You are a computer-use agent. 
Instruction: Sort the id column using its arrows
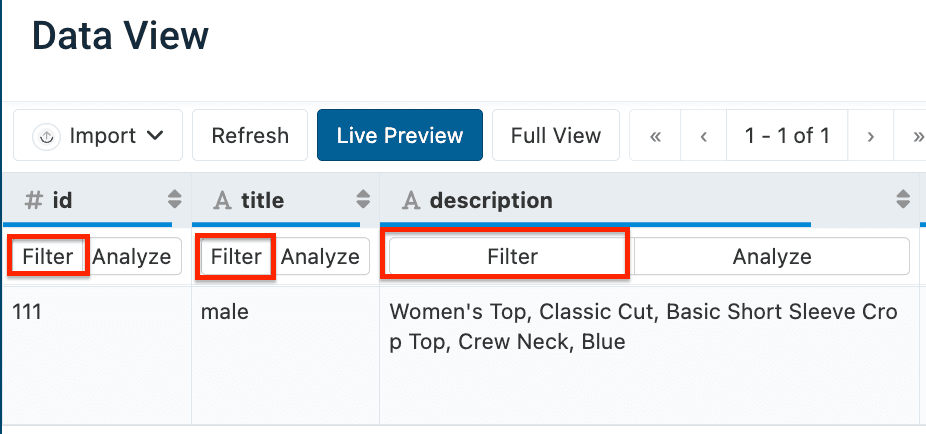pyautogui.click(x=175, y=200)
